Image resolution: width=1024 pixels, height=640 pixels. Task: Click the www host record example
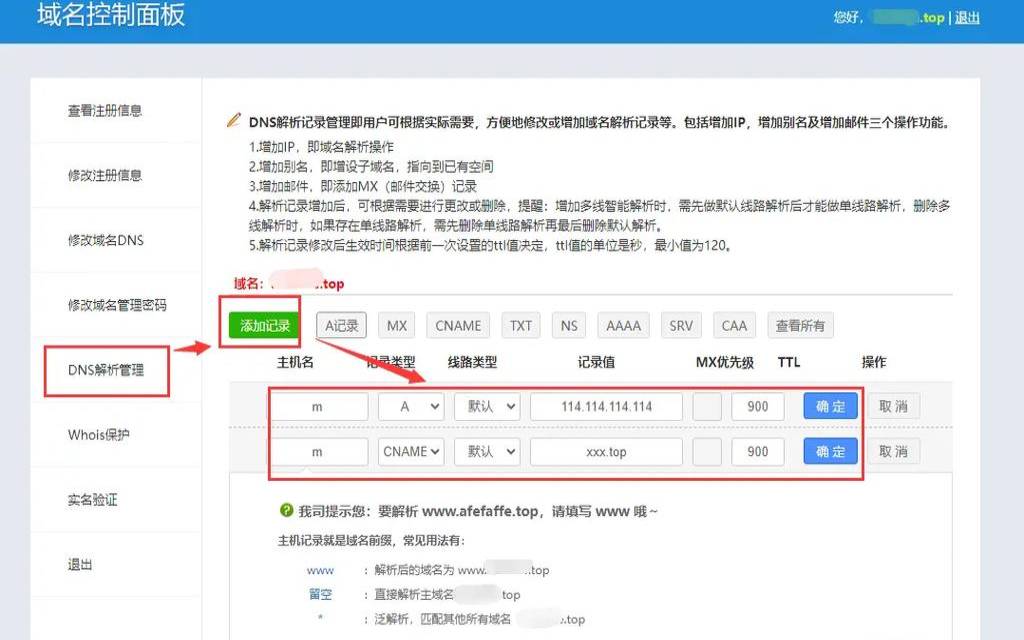click(320, 570)
